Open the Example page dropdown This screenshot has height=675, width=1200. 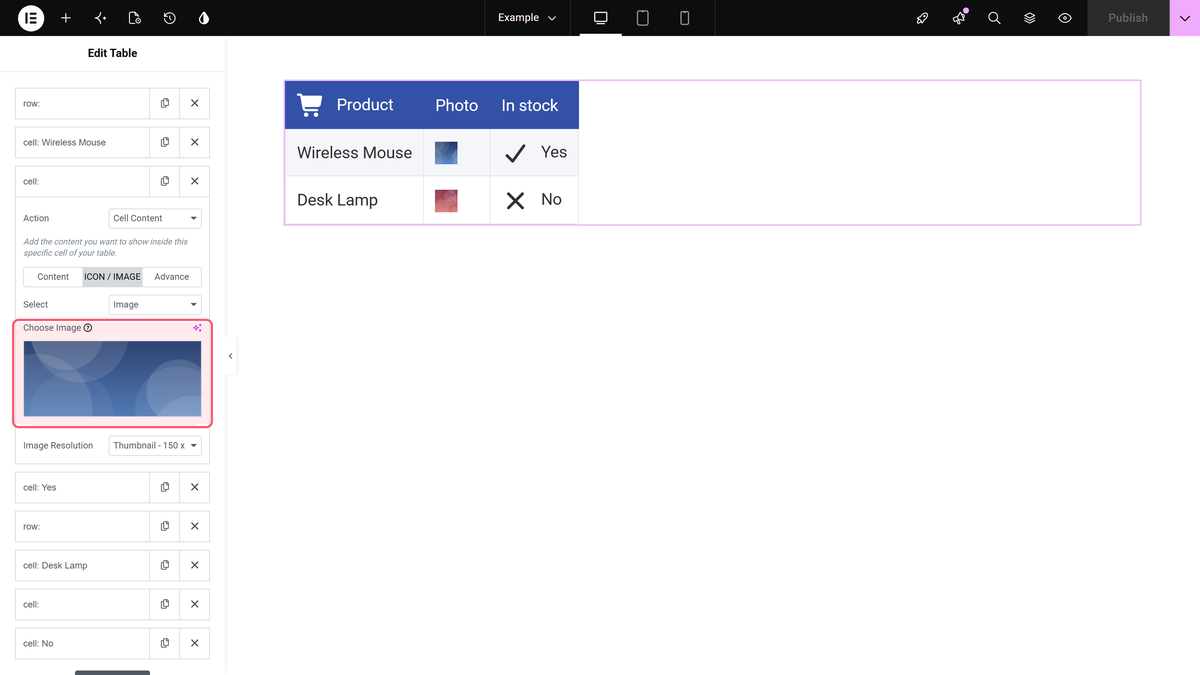527,18
